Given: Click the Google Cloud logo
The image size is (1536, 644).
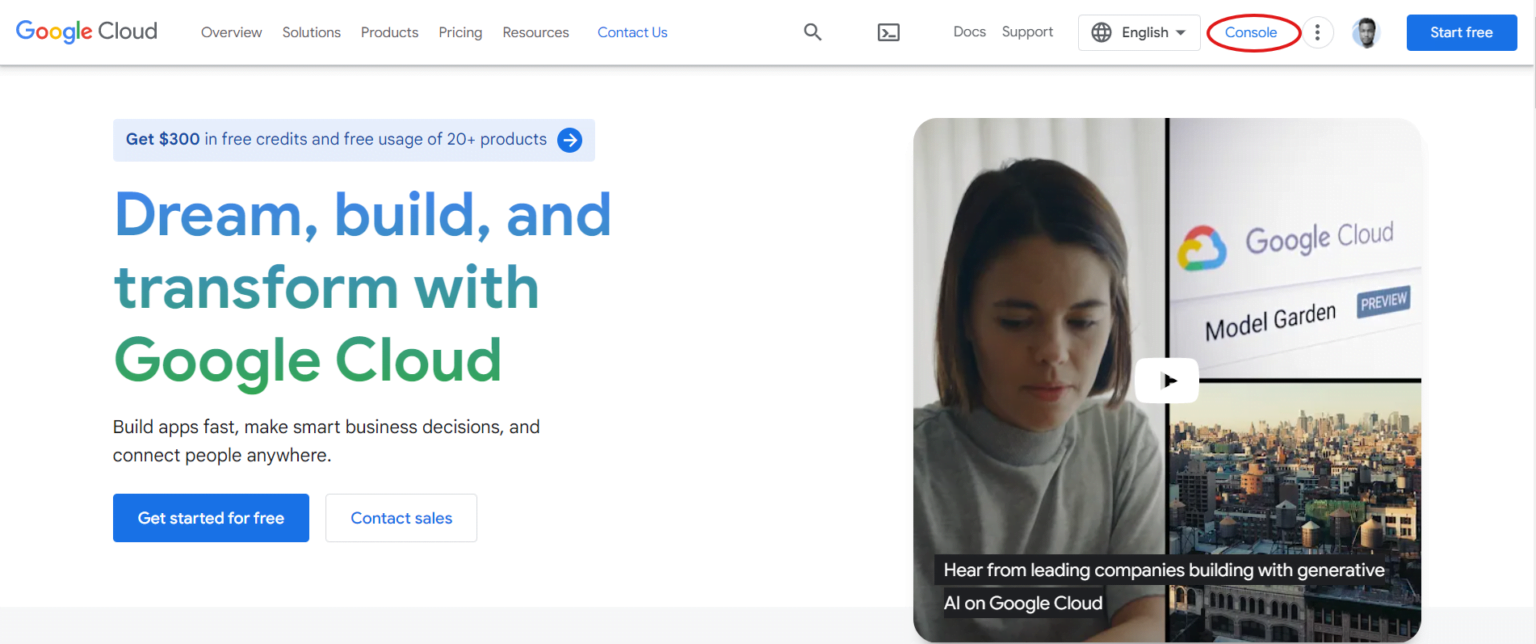Looking at the screenshot, I should pos(85,31).
